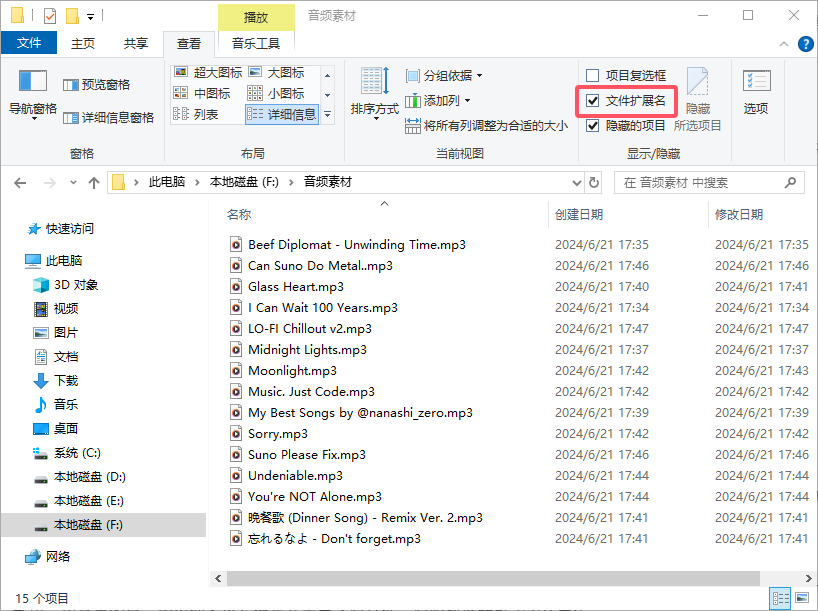Sort by 修改日期 column header
The image size is (818, 611).
coord(739,214)
